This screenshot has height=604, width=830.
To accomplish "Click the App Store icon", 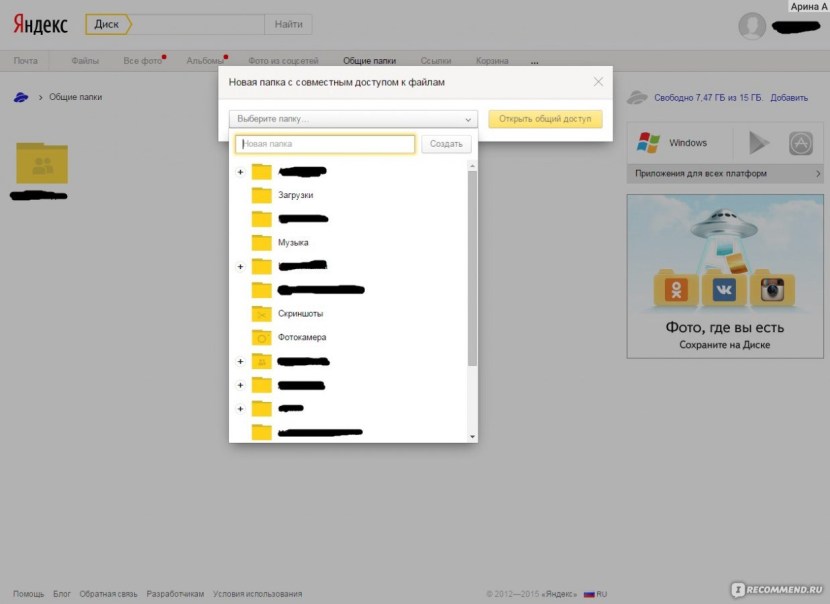I will 800,143.
